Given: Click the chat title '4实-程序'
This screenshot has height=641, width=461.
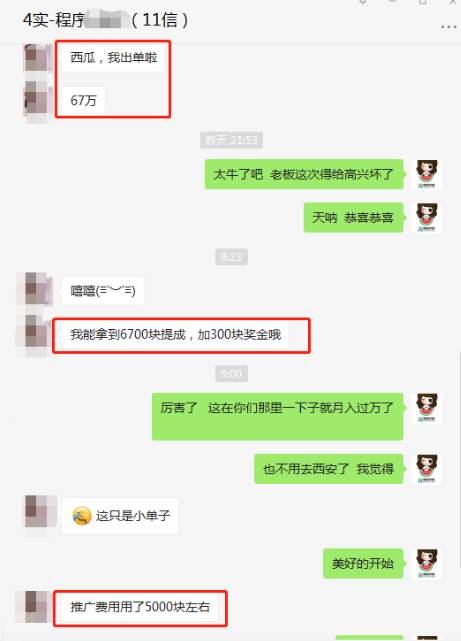Looking at the screenshot, I should click(53, 20).
